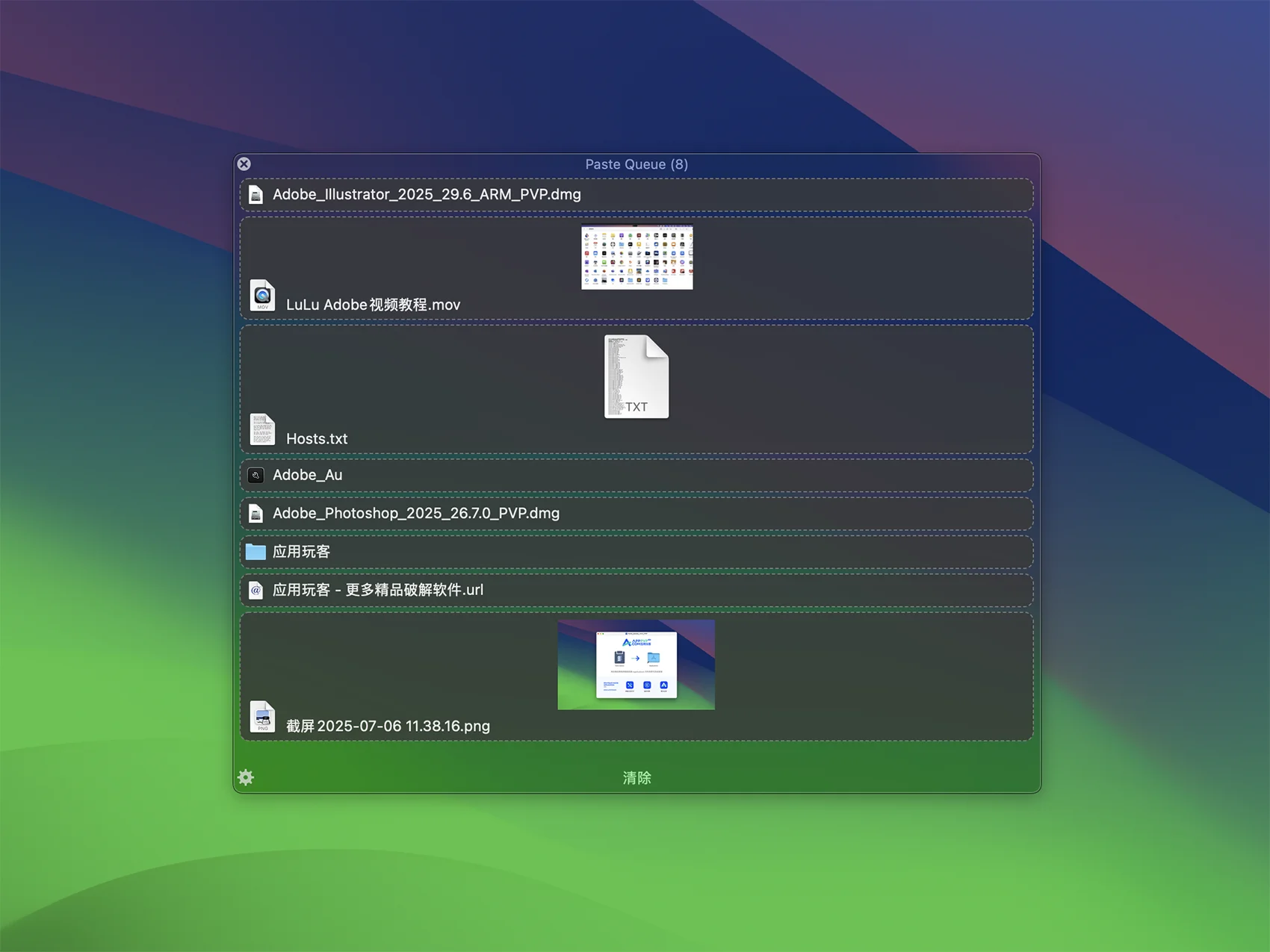Select Adobe_Illustrator_2025_29.6_ARM_PVP.dmg filename

pos(427,194)
